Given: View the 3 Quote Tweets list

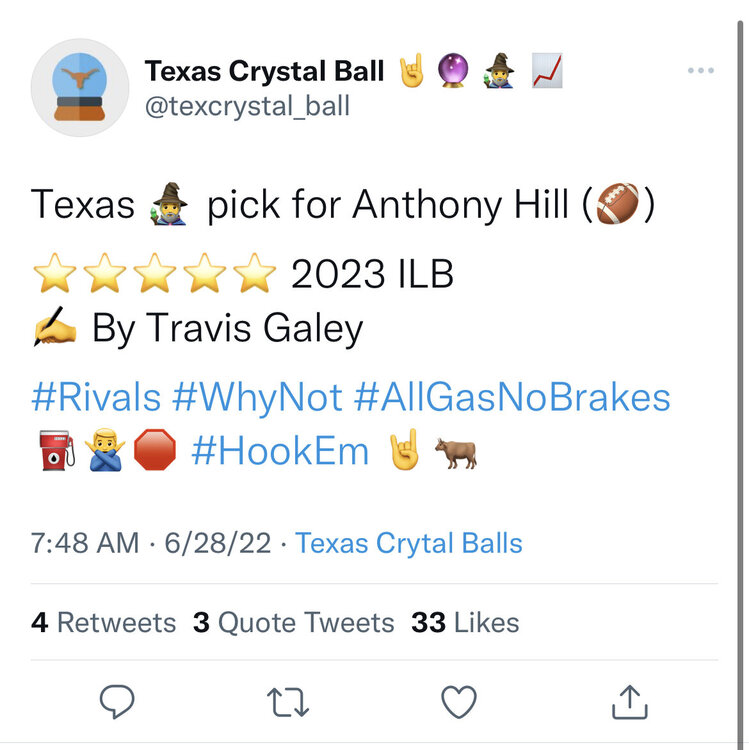Looking at the screenshot, I should click(x=293, y=622).
